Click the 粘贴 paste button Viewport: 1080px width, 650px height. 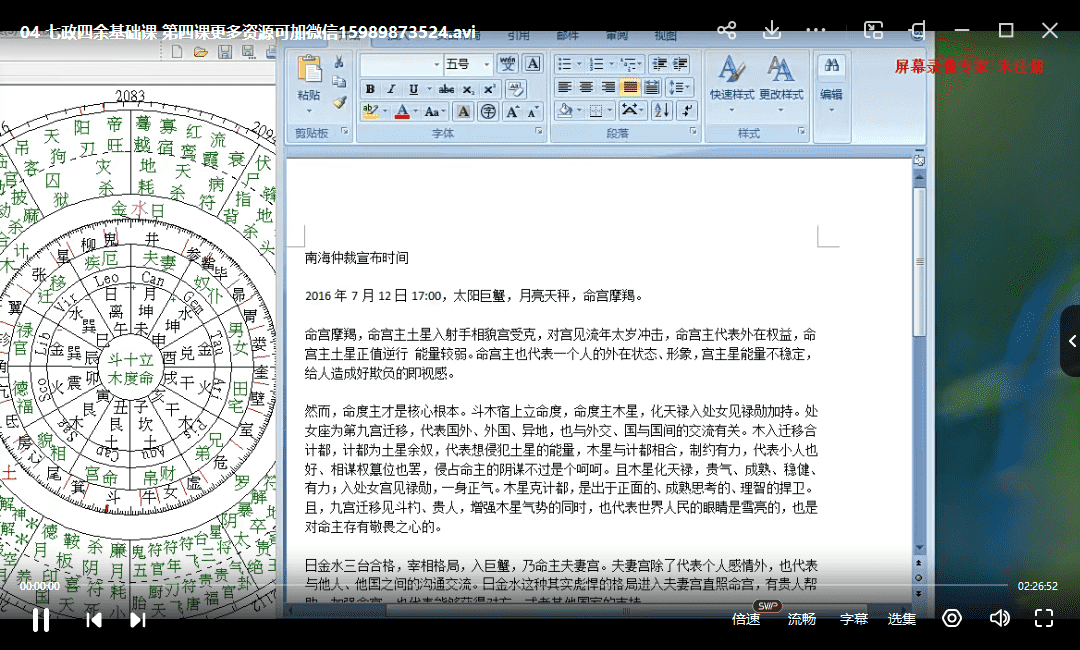[x=309, y=80]
